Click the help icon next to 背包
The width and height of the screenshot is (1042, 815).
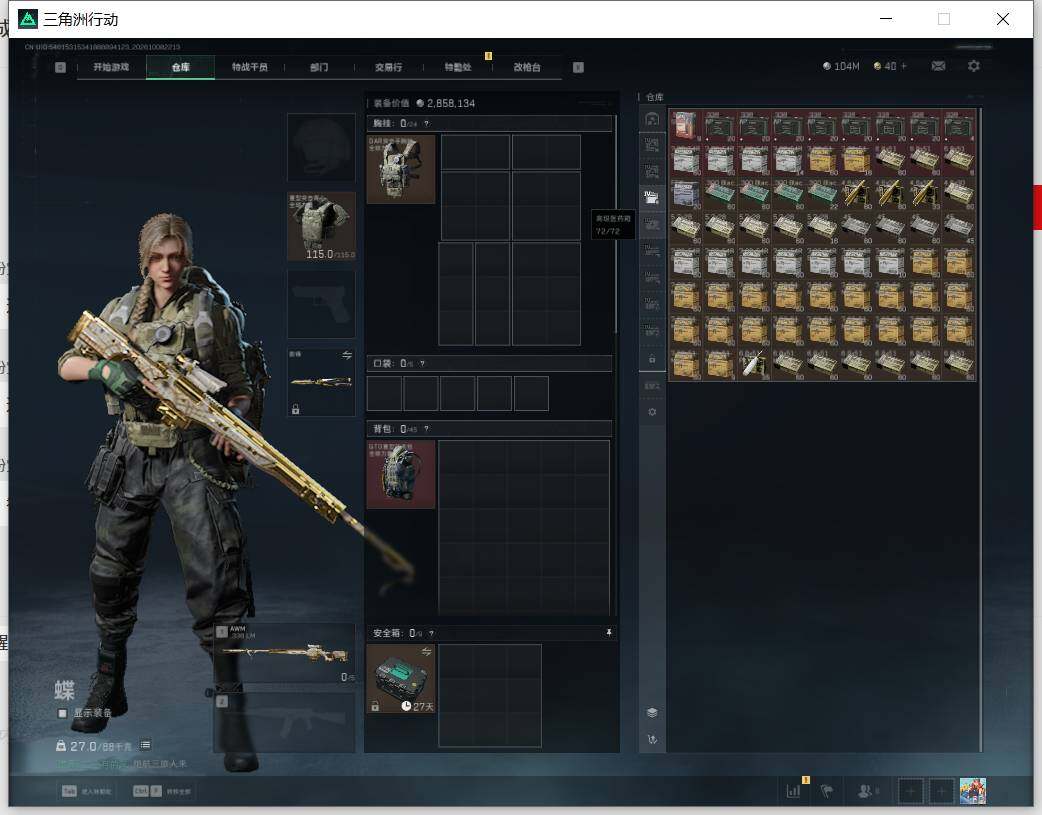pyautogui.click(x=427, y=429)
